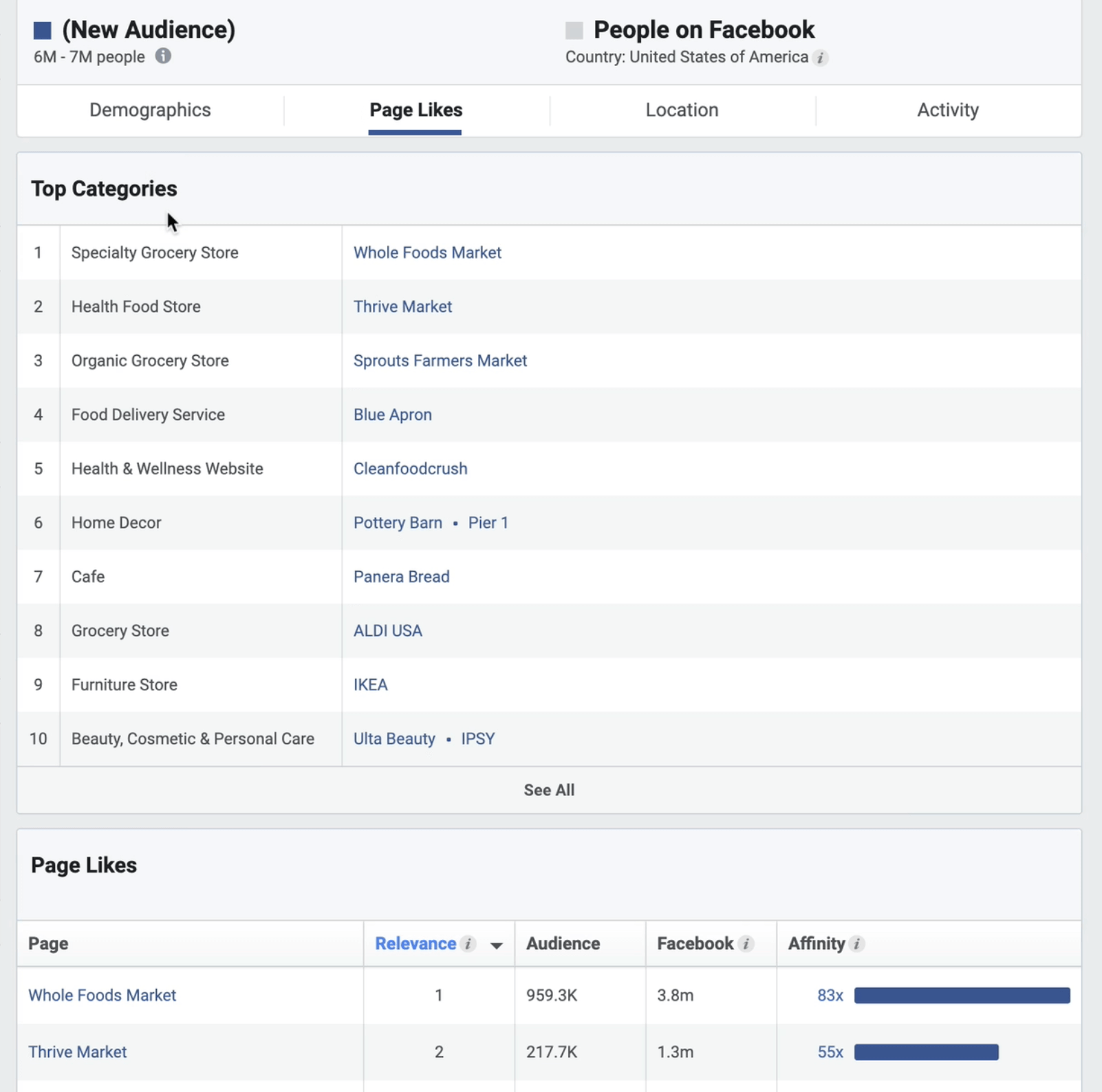Click the Facebook column header
Screen dimensions: 1102x1092
pyautogui.click(x=695, y=943)
